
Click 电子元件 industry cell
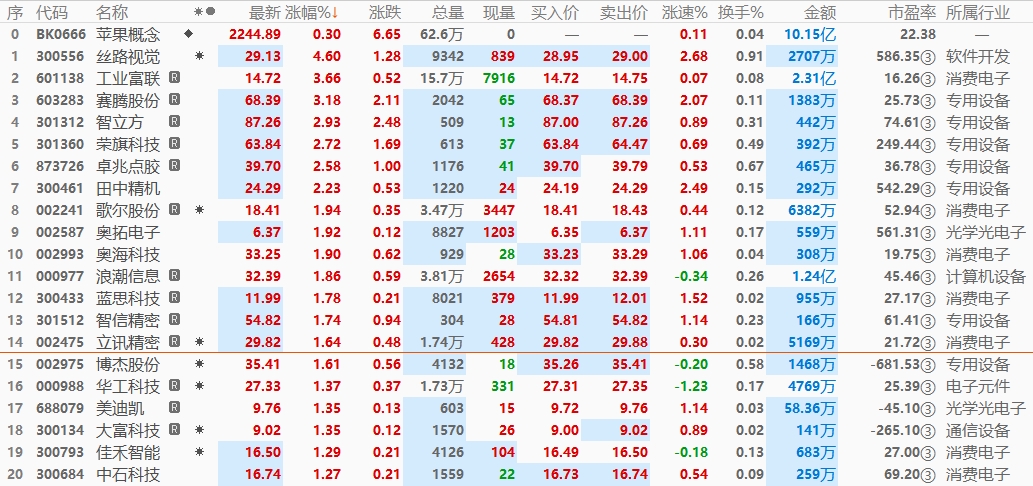(977, 386)
